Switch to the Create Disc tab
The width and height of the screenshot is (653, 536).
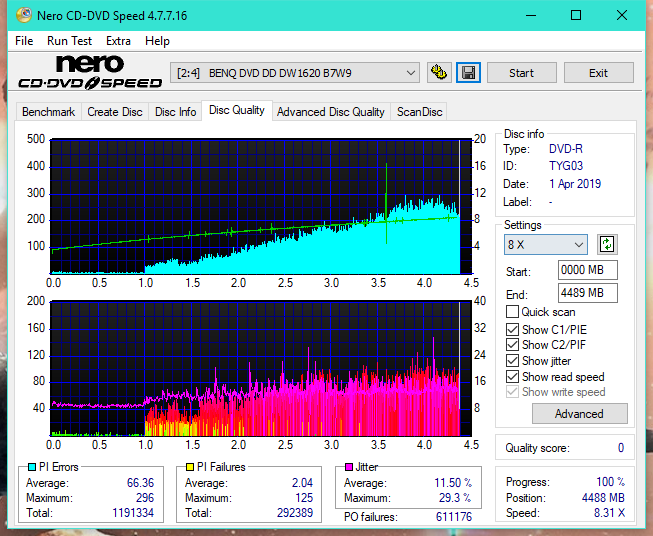(115, 112)
